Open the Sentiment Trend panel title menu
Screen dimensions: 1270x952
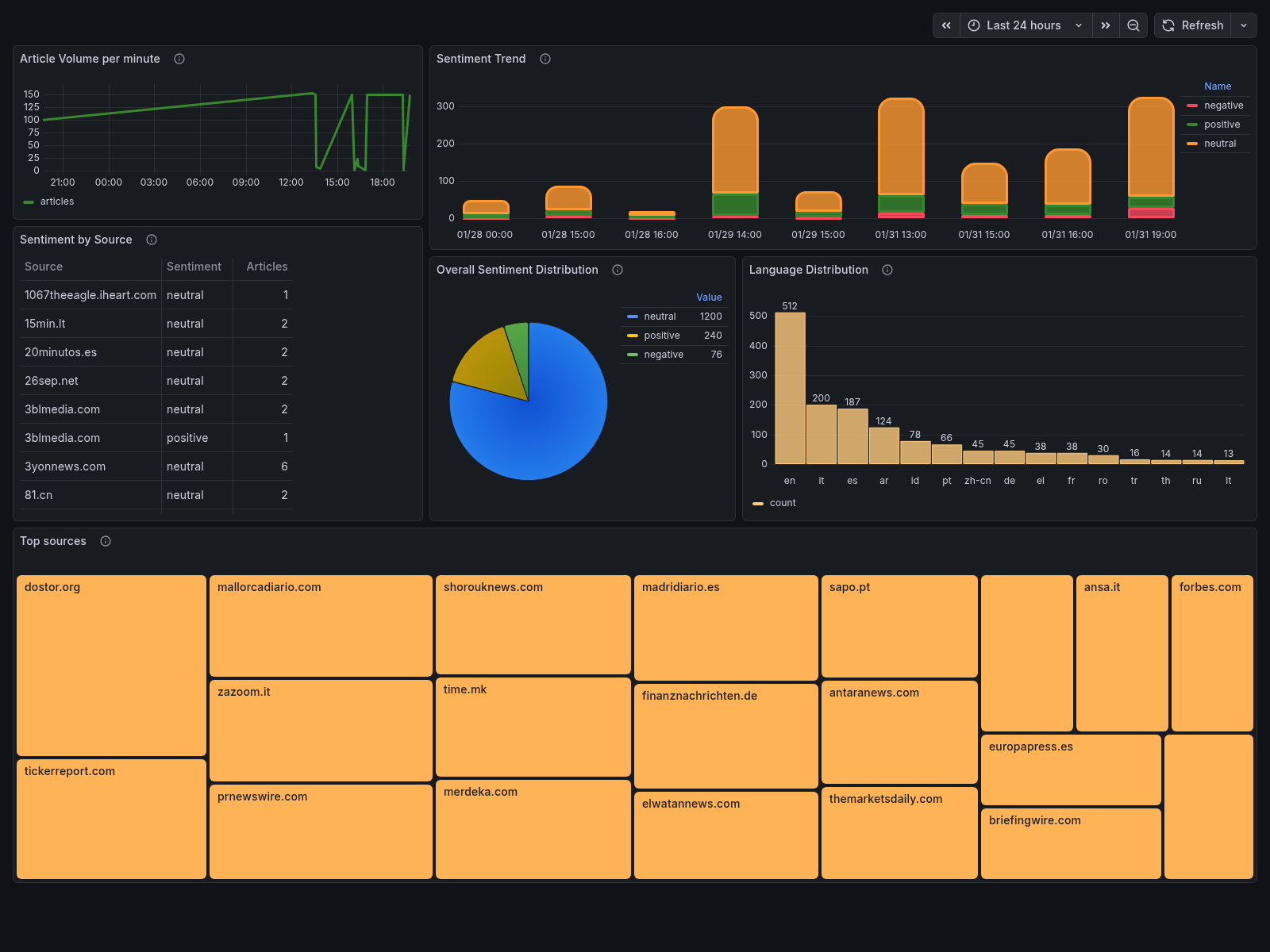point(481,58)
